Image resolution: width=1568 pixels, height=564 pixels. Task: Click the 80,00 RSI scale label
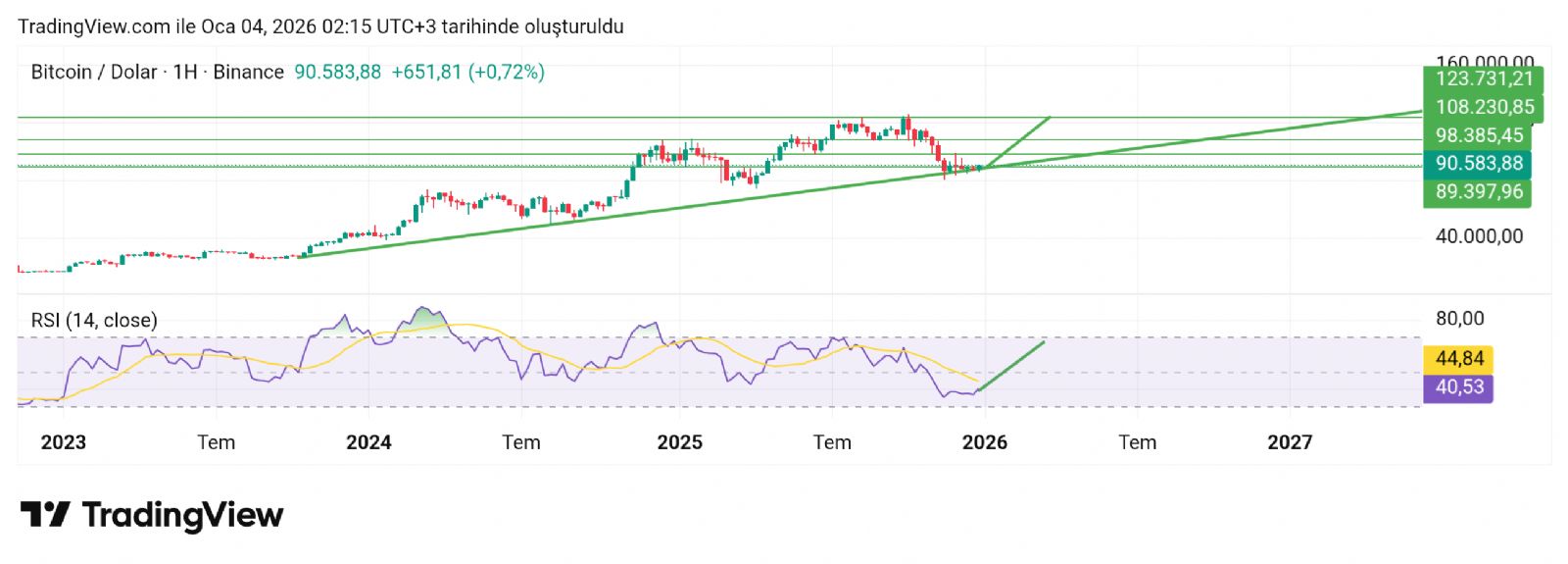coord(1459,319)
